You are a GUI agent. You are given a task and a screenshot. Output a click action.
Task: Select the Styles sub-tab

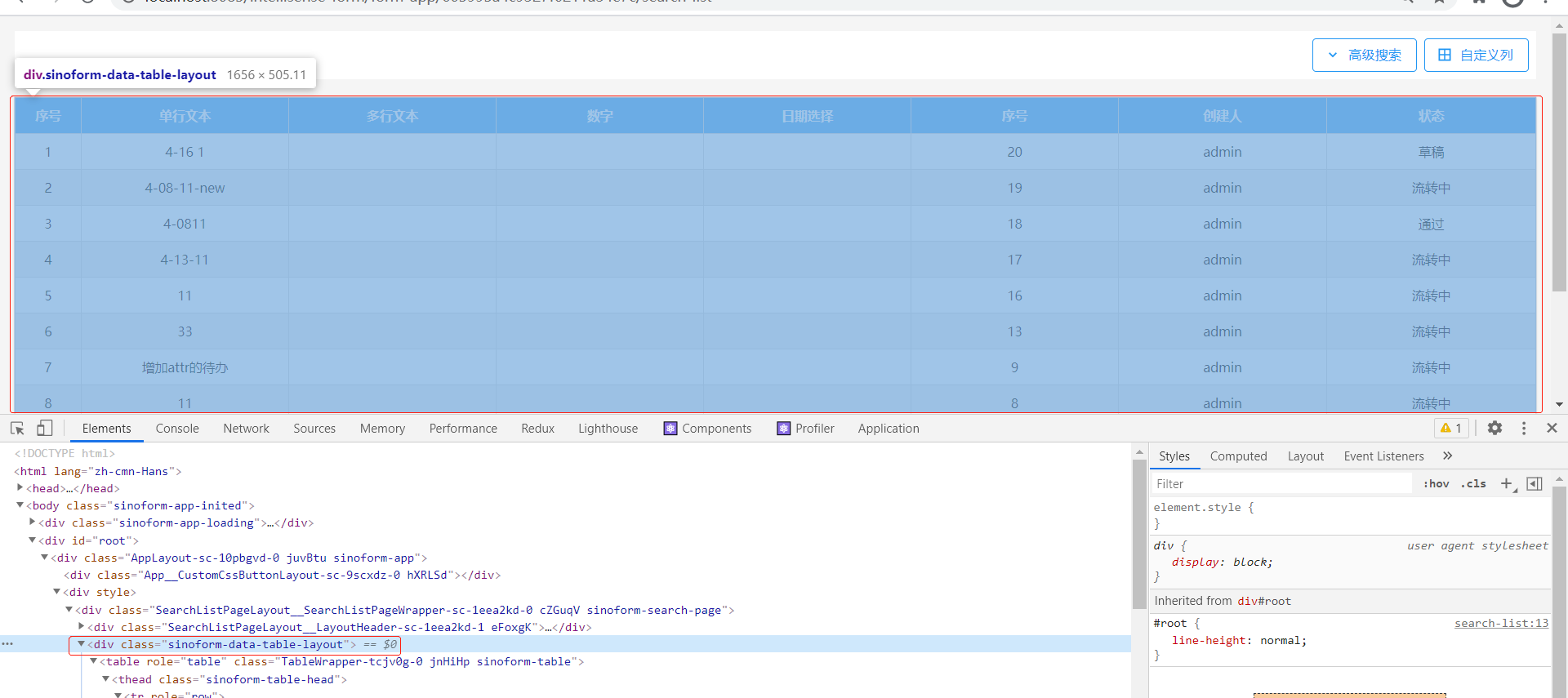1174,456
